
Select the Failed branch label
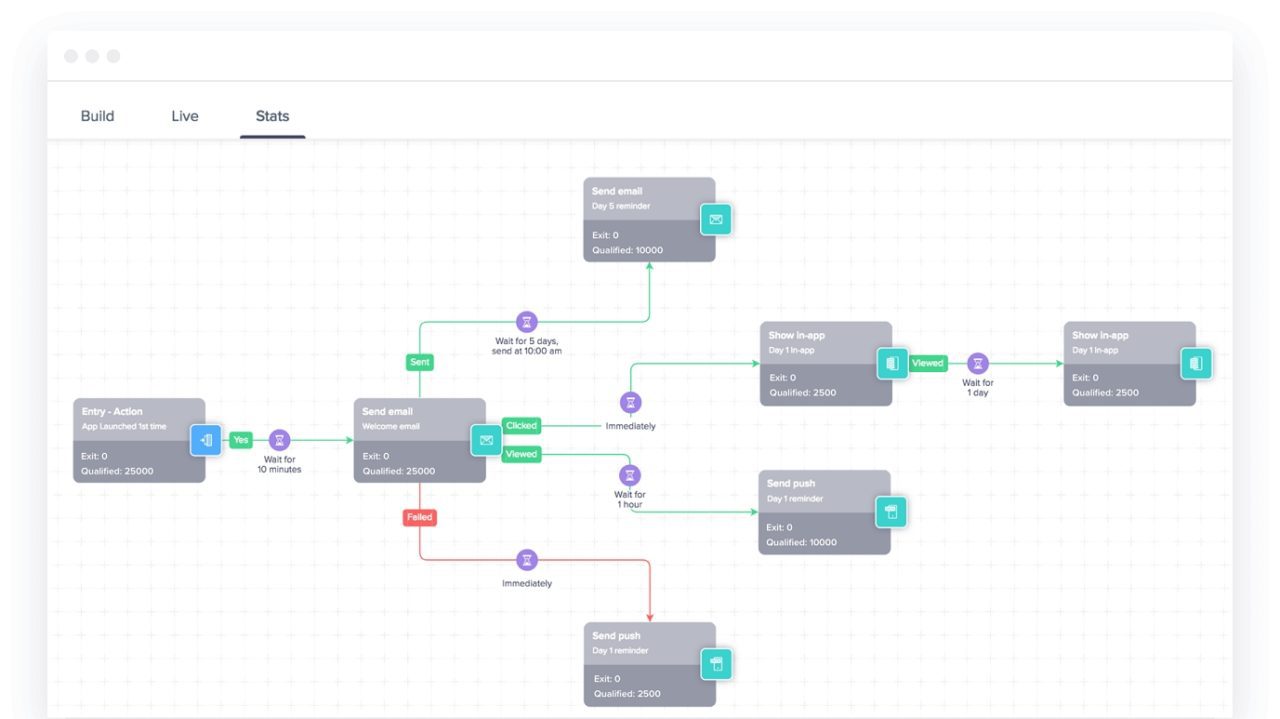click(x=420, y=517)
